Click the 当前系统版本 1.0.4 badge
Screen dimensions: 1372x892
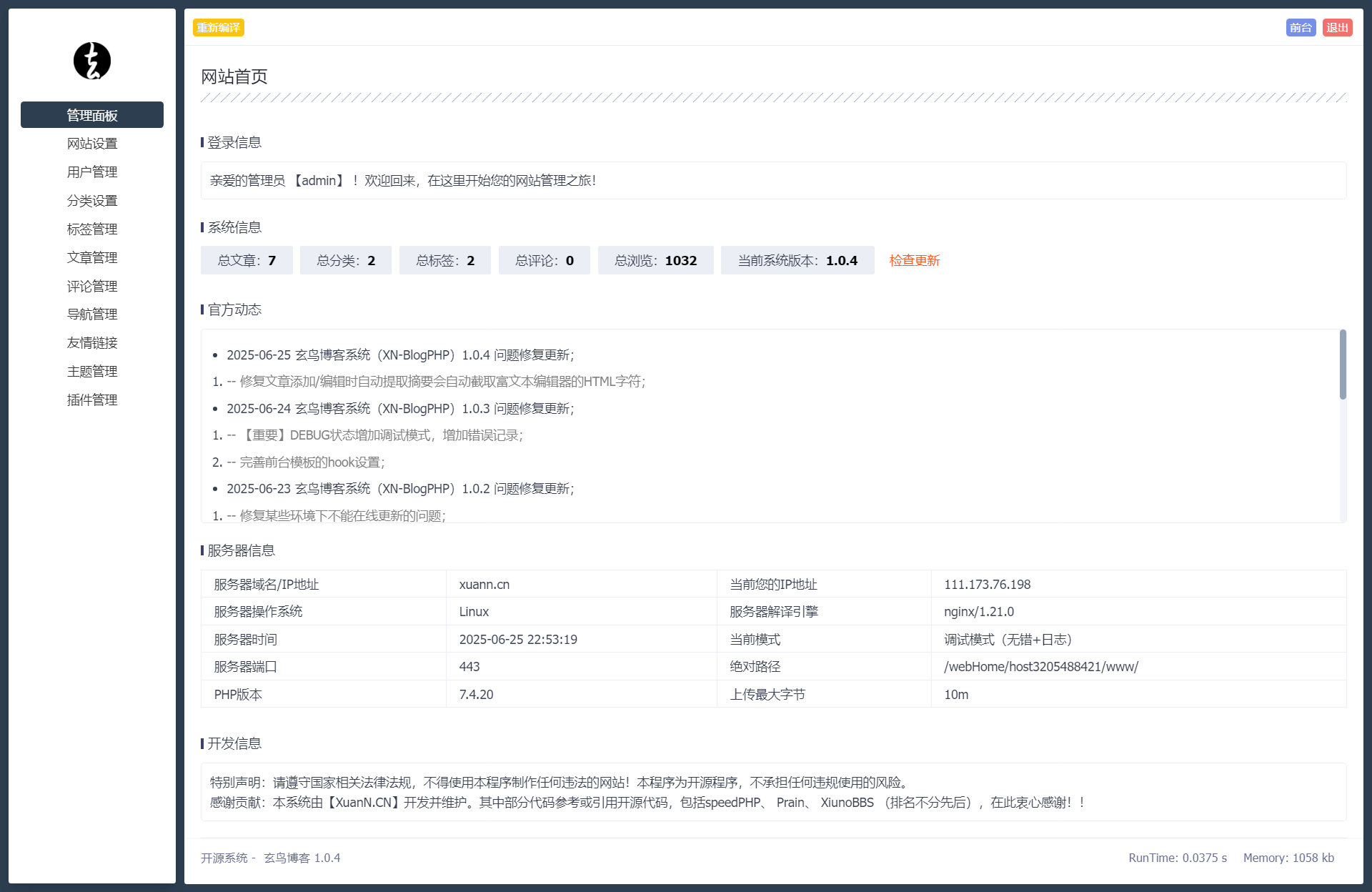[x=797, y=260]
